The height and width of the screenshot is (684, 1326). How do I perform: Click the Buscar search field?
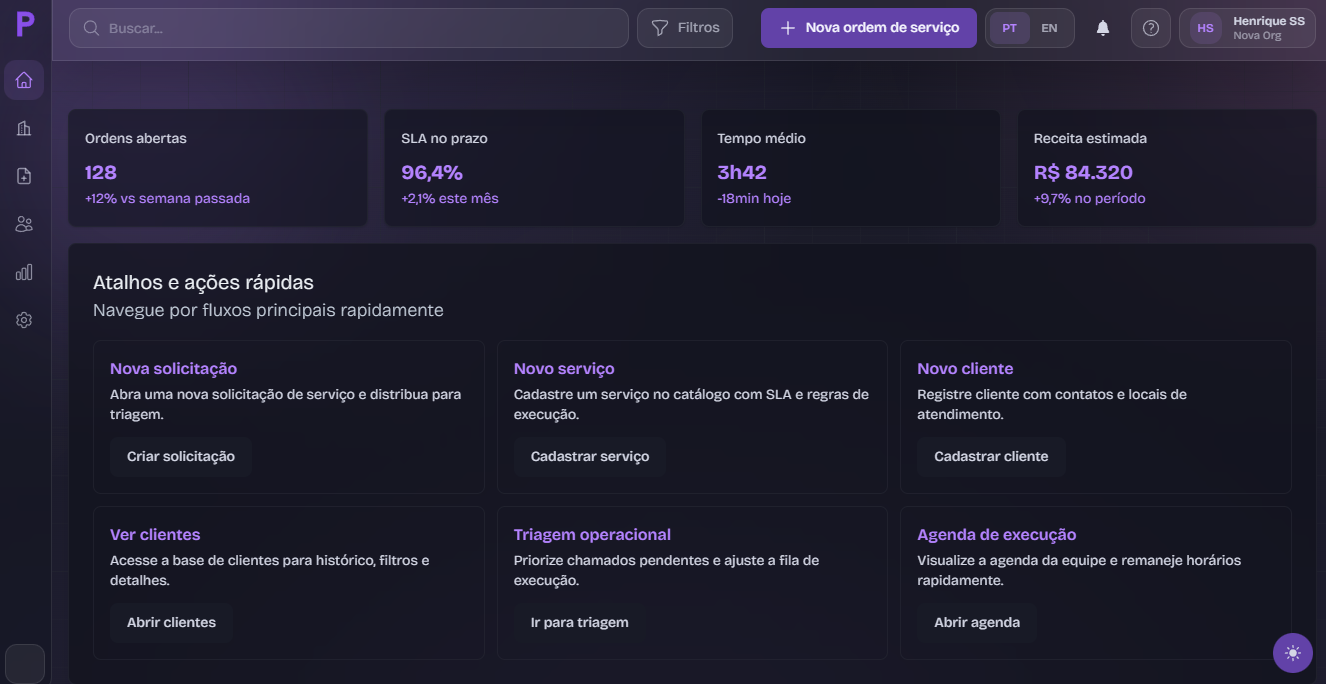[x=349, y=28]
